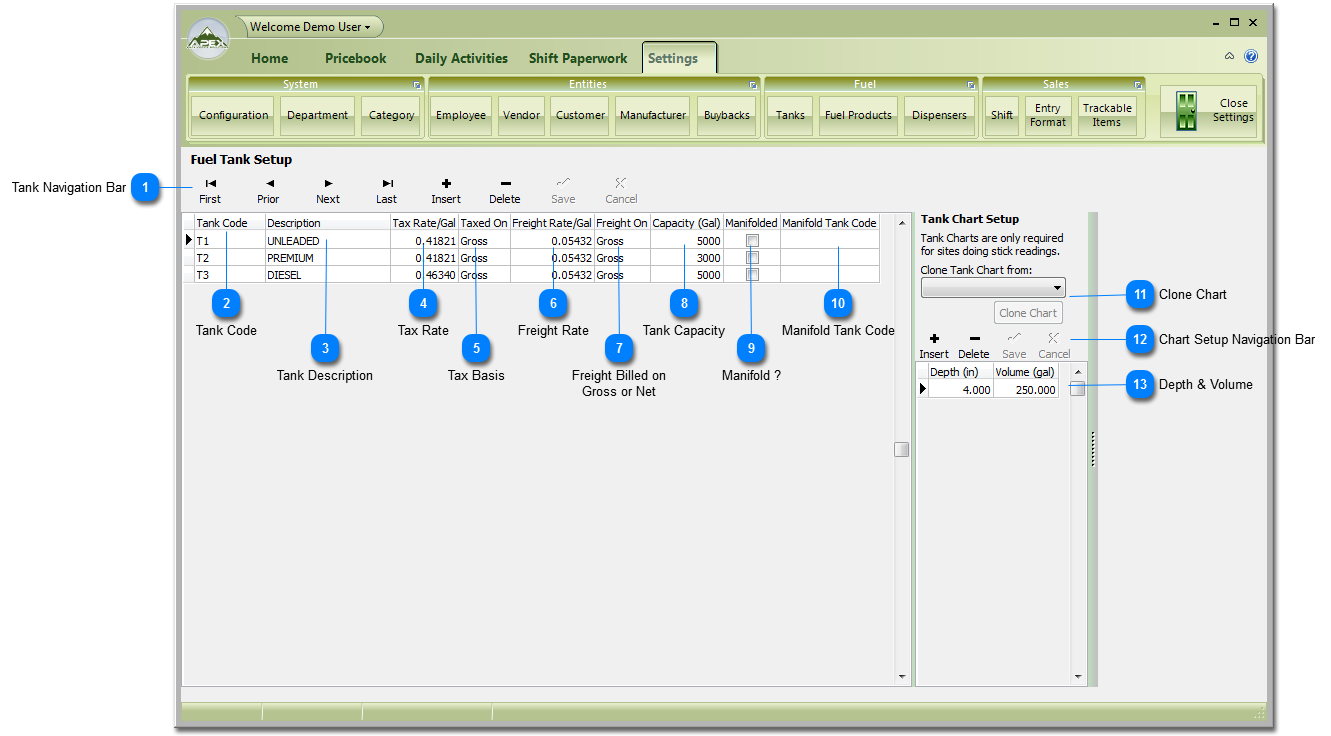Open the Shift Paperwork tab
Screen dimensions: 1331x736
(578, 58)
